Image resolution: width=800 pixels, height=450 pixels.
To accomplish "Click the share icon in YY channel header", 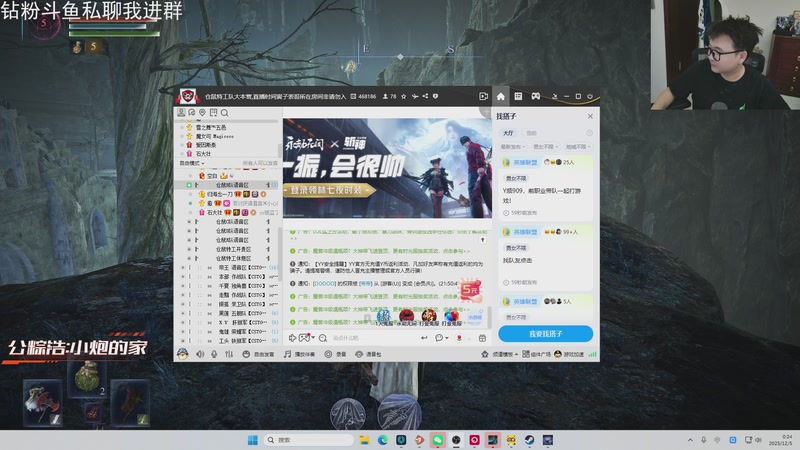I will click(425, 96).
